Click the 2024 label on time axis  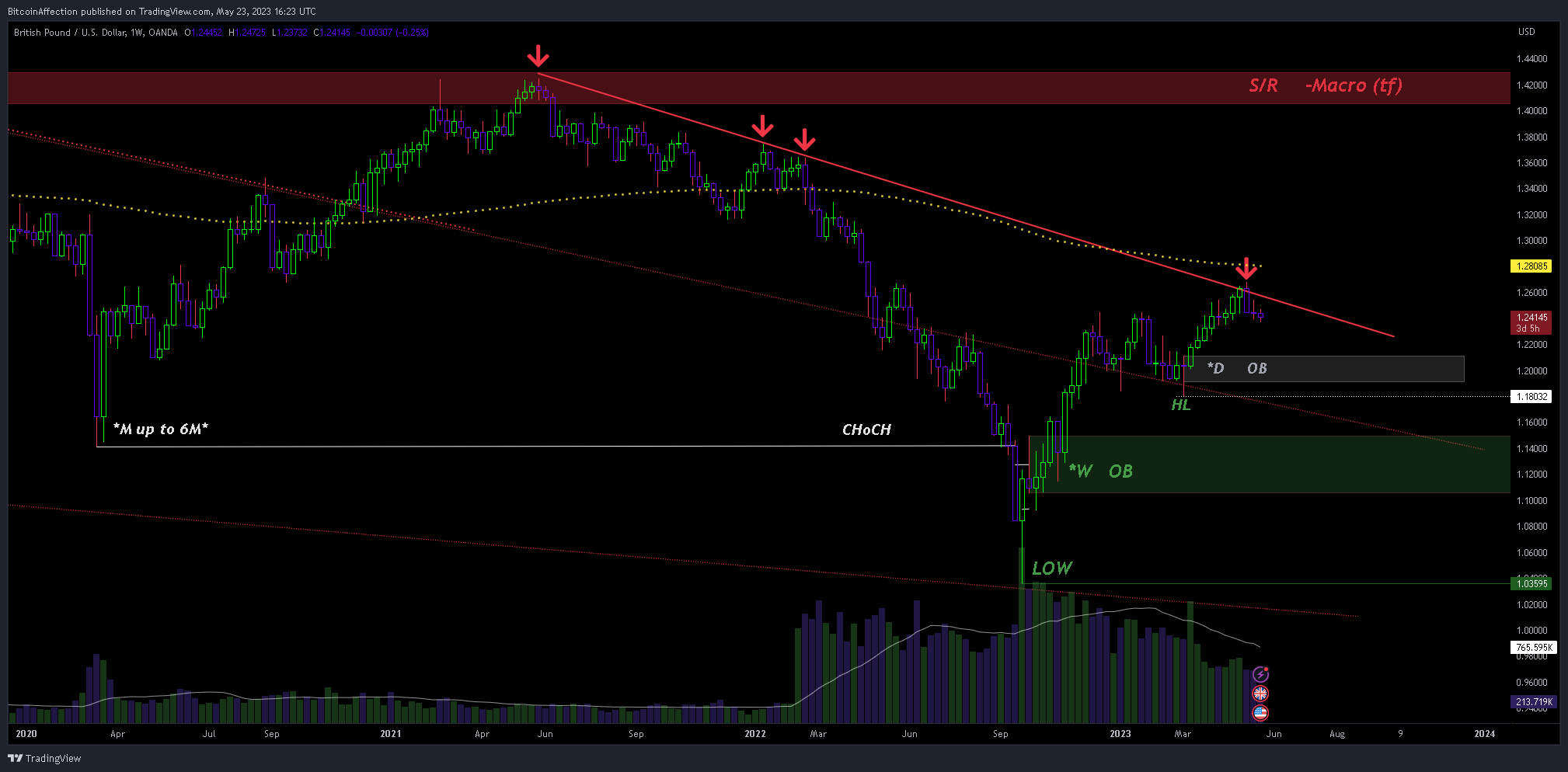tap(1485, 734)
